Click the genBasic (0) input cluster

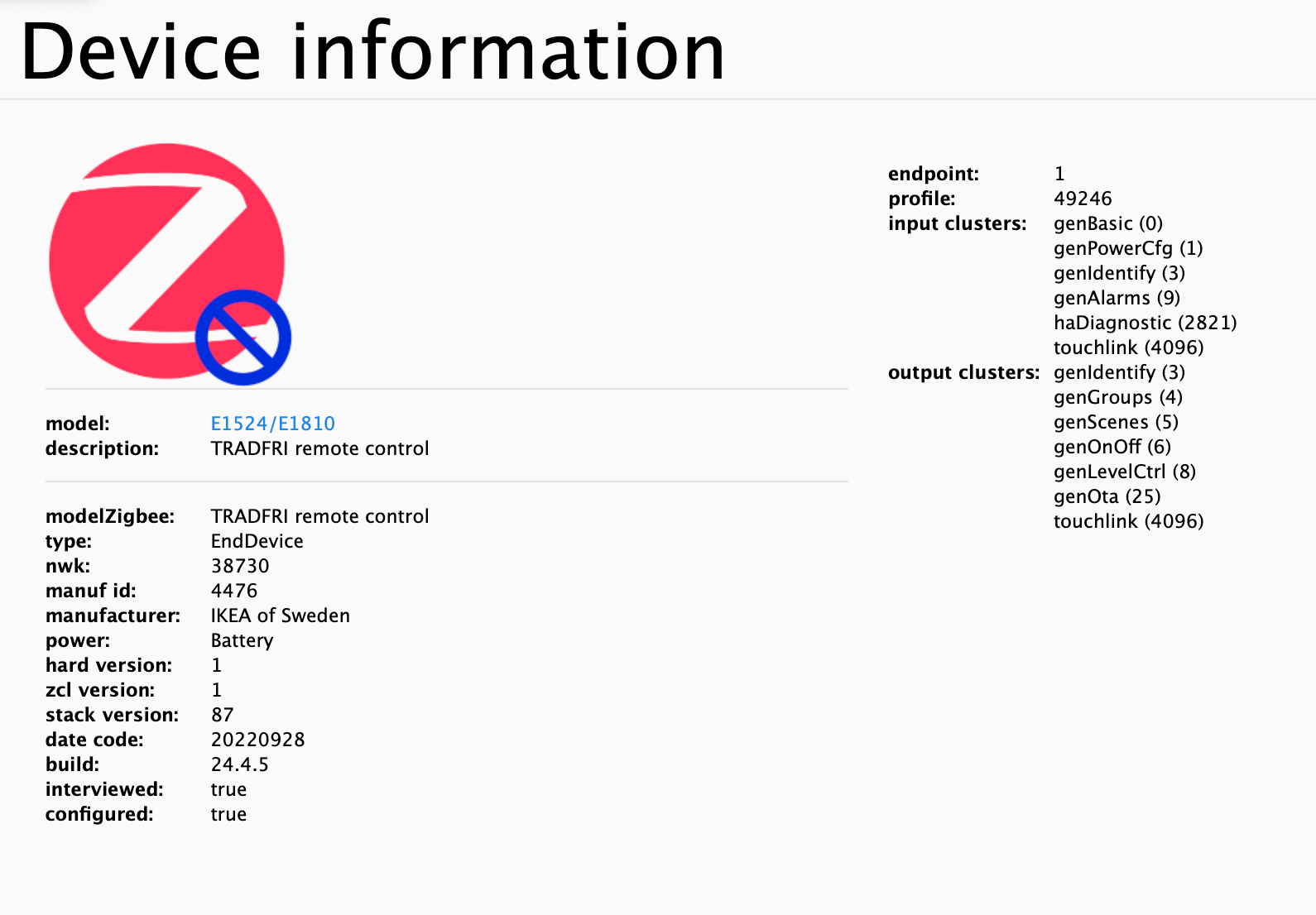[x=1107, y=223]
